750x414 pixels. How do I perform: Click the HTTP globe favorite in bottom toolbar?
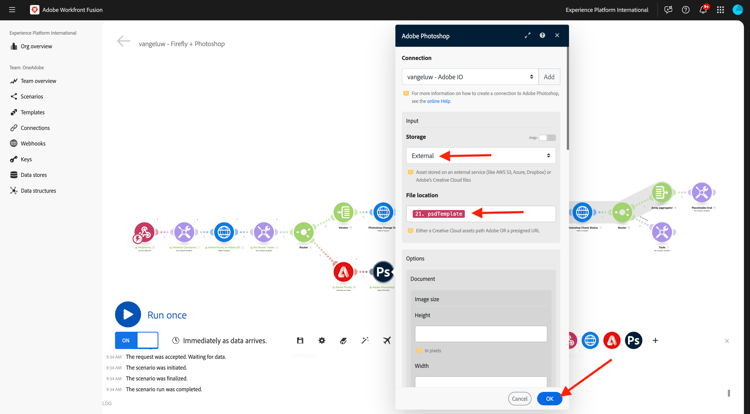tap(590, 340)
